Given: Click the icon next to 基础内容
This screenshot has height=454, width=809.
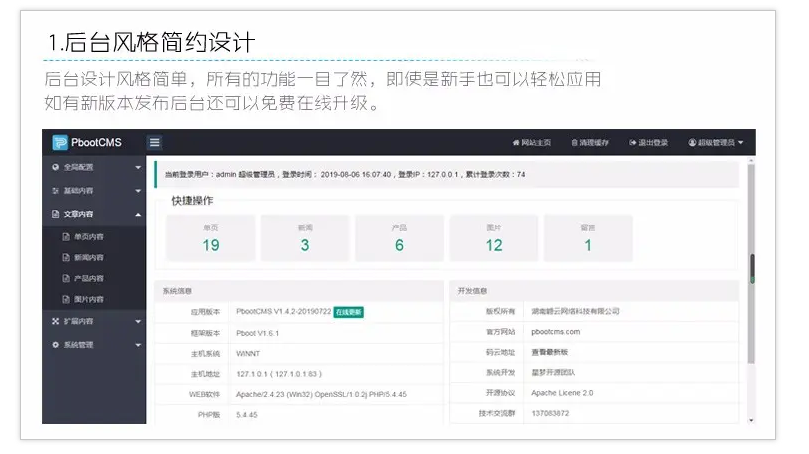Looking at the screenshot, I should coord(56,191).
